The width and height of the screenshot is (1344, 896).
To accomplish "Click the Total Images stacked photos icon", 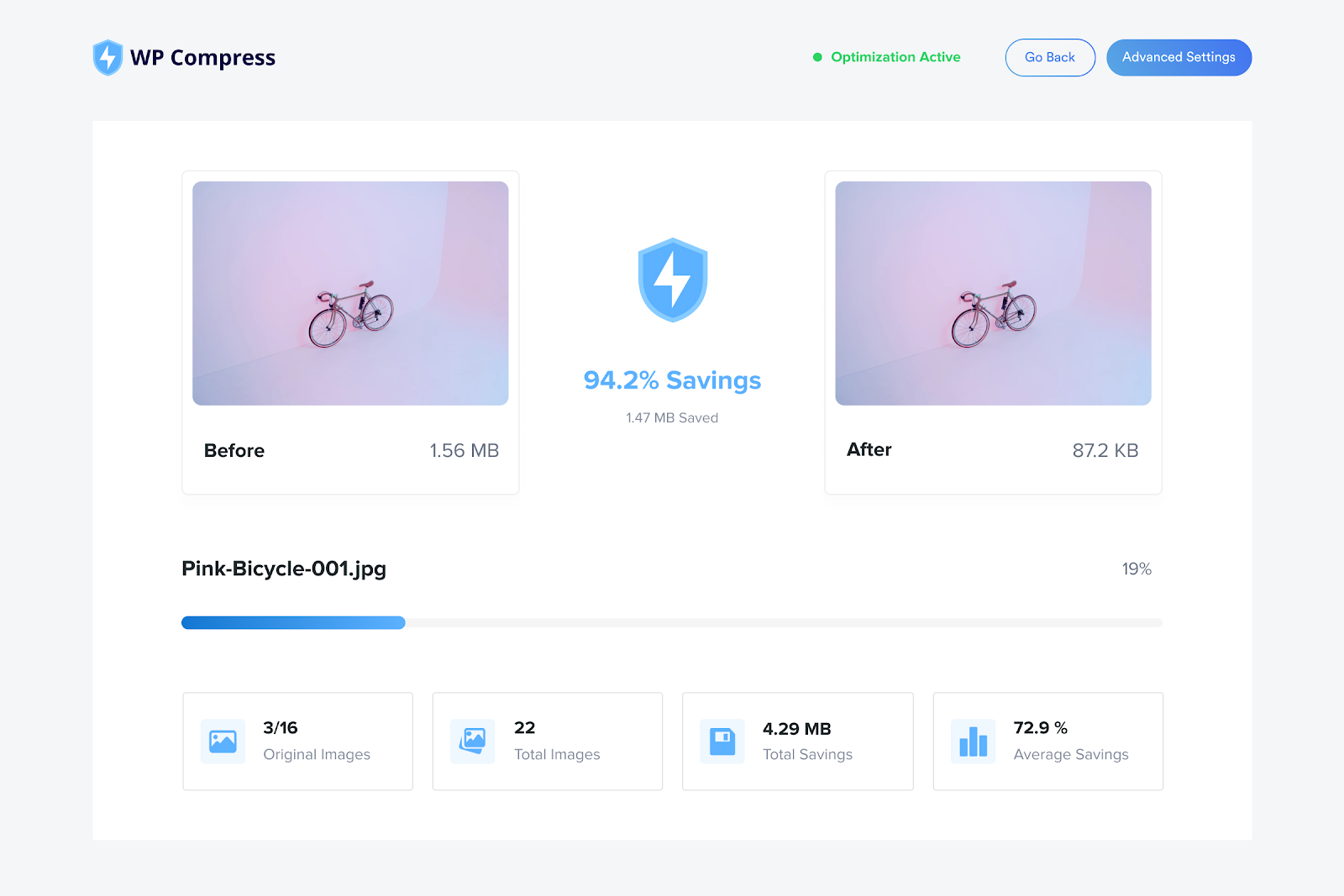I will coord(473,741).
